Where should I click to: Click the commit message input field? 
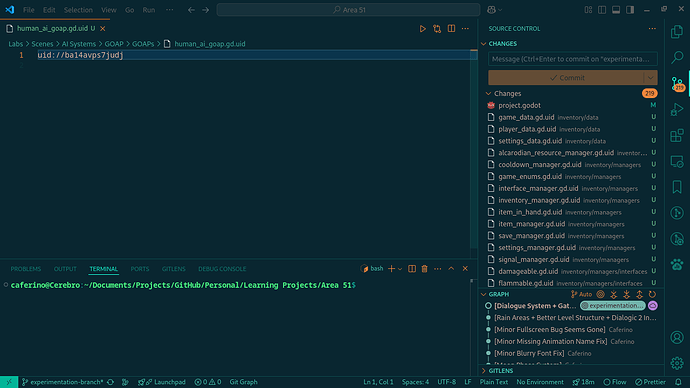pos(573,59)
